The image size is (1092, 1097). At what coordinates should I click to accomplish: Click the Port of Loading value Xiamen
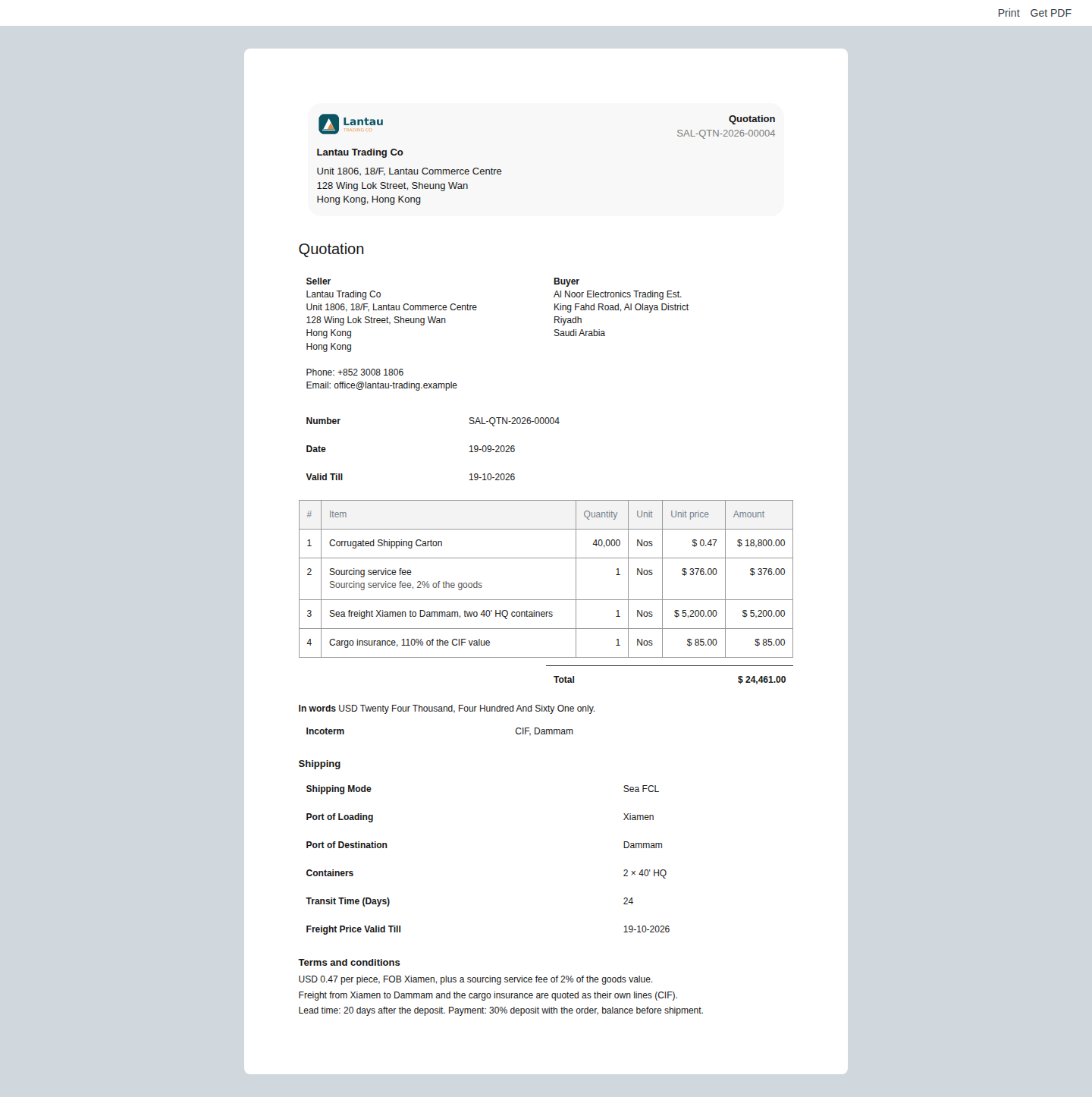(x=639, y=817)
